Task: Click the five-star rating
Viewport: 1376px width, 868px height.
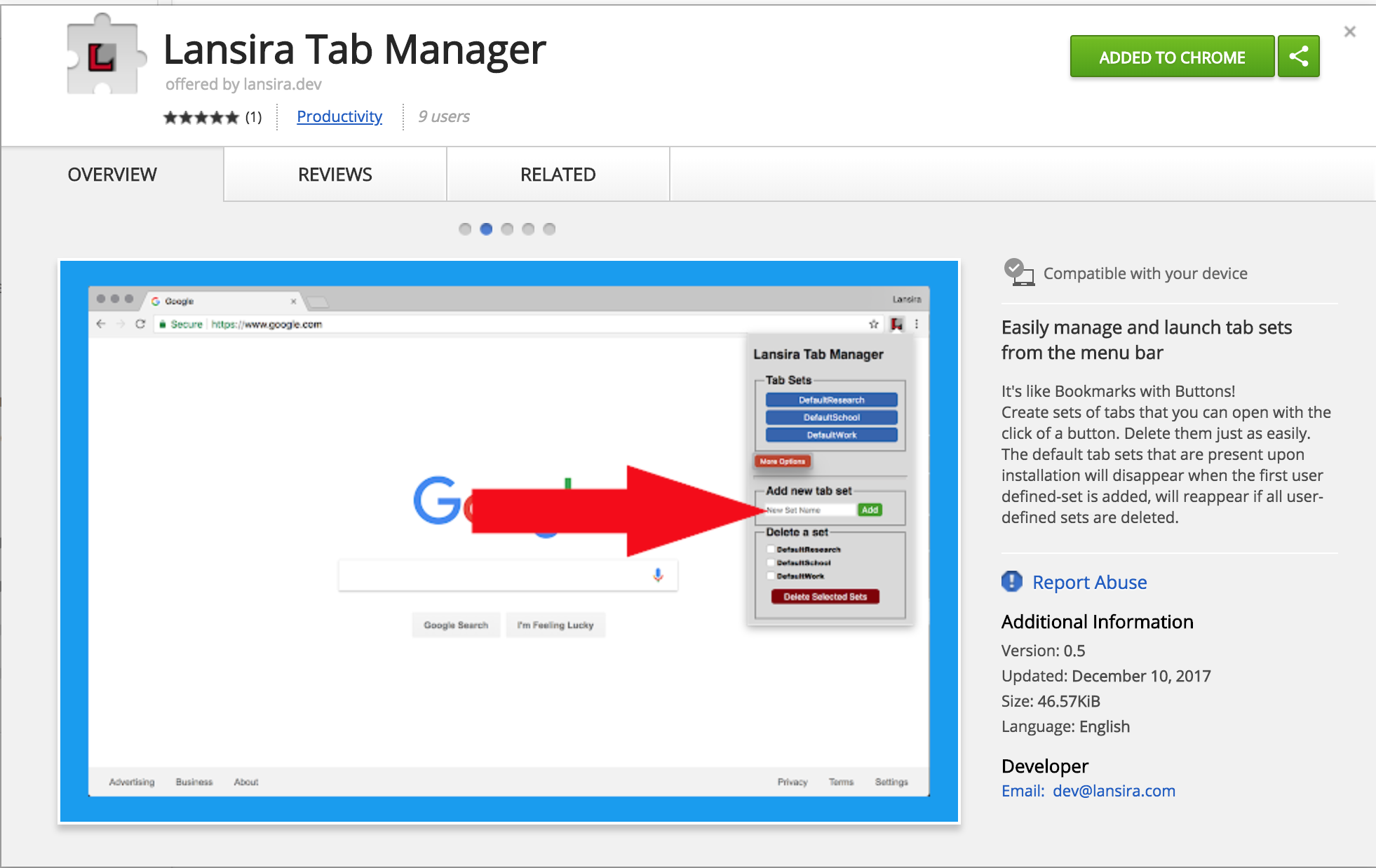Action: pyautogui.click(x=201, y=117)
